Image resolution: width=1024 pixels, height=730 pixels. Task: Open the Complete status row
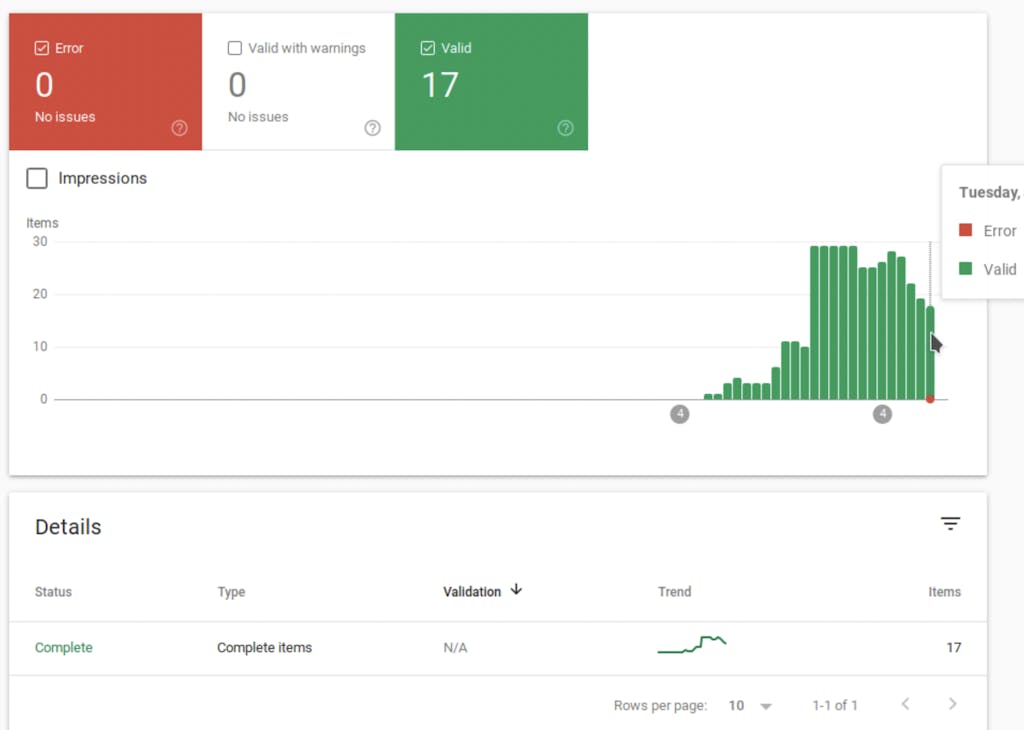point(64,648)
